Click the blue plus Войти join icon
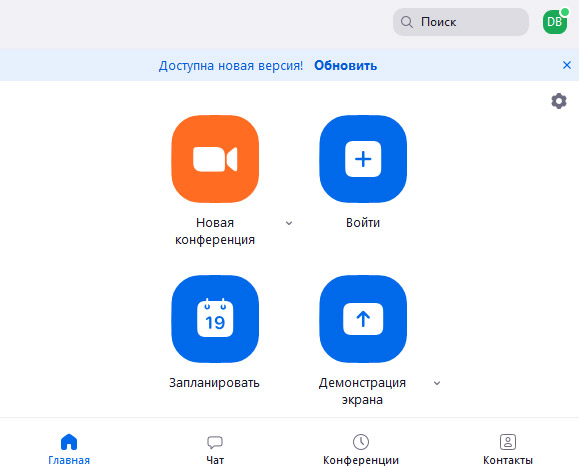This screenshot has height=468, width=579. click(363, 159)
